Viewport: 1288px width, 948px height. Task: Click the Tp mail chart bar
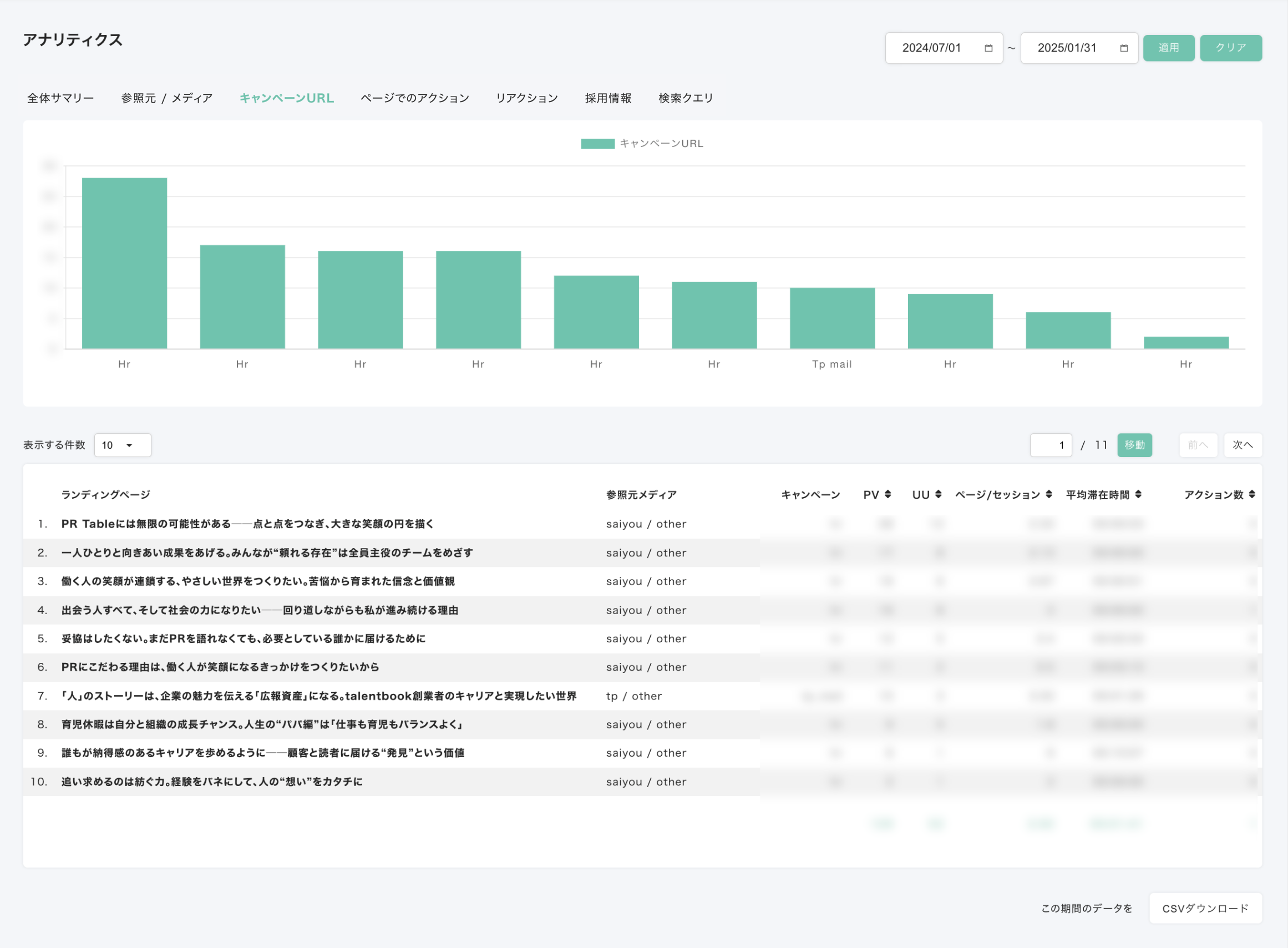[x=832, y=318]
